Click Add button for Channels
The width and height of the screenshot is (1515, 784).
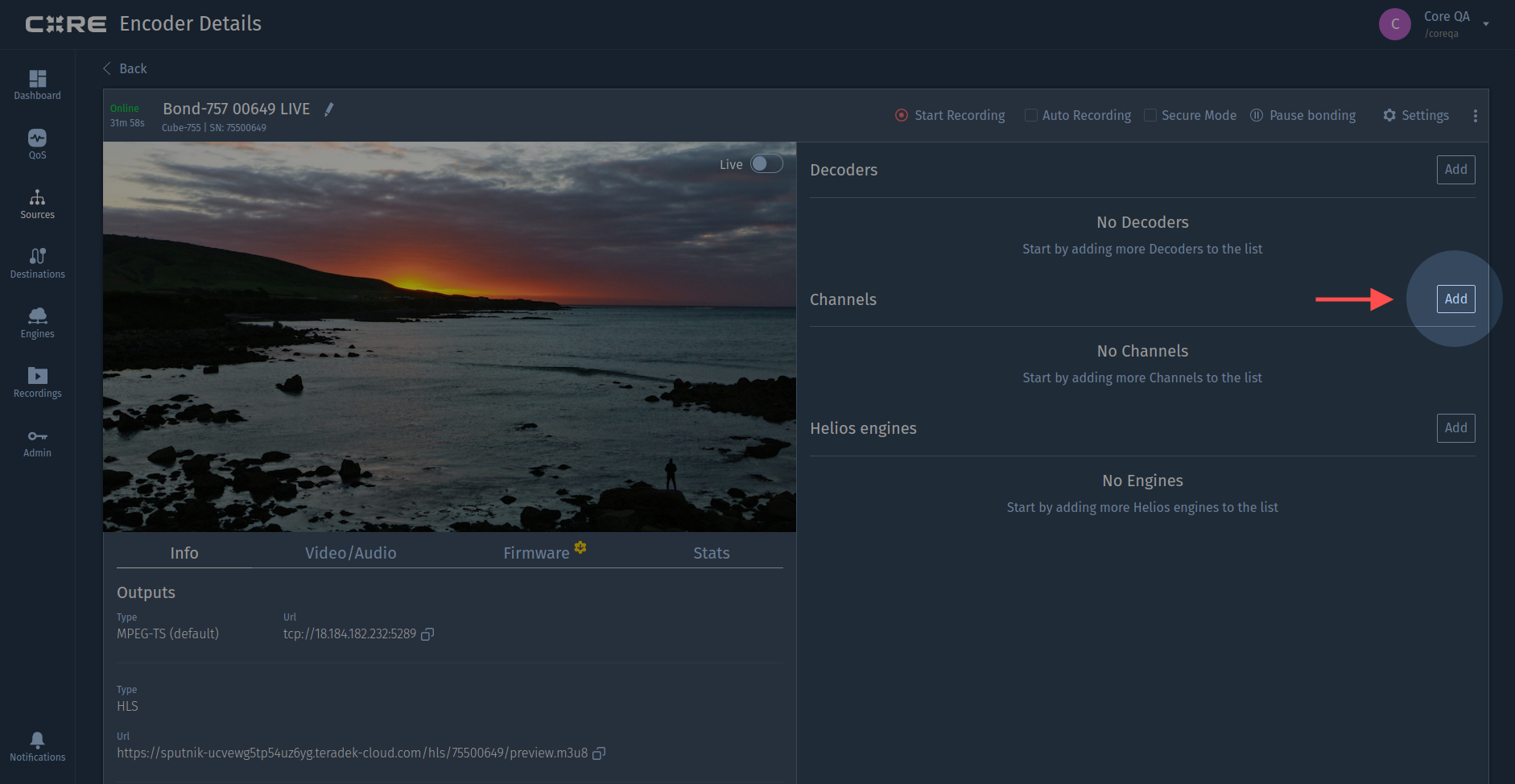coord(1455,299)
